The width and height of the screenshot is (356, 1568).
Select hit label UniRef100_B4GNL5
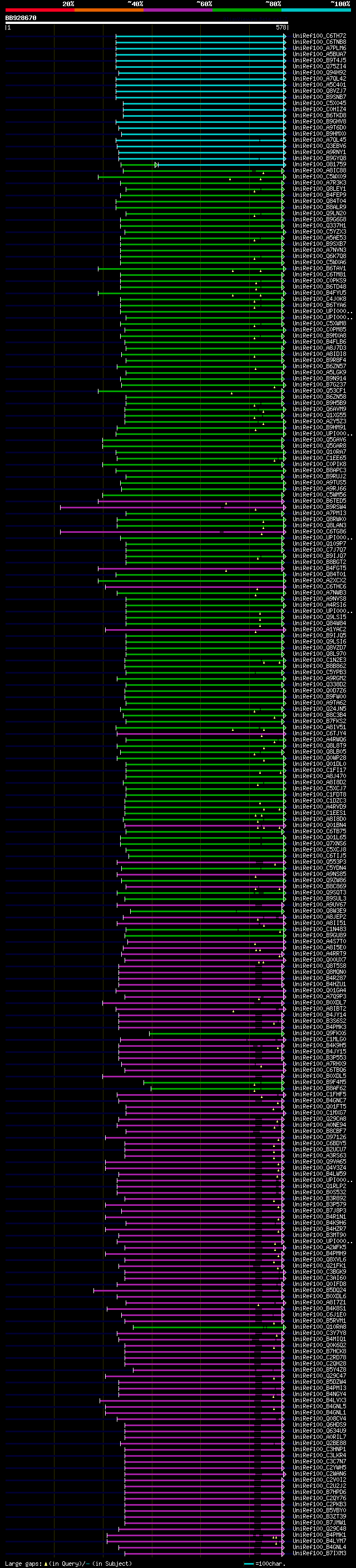319,1406
